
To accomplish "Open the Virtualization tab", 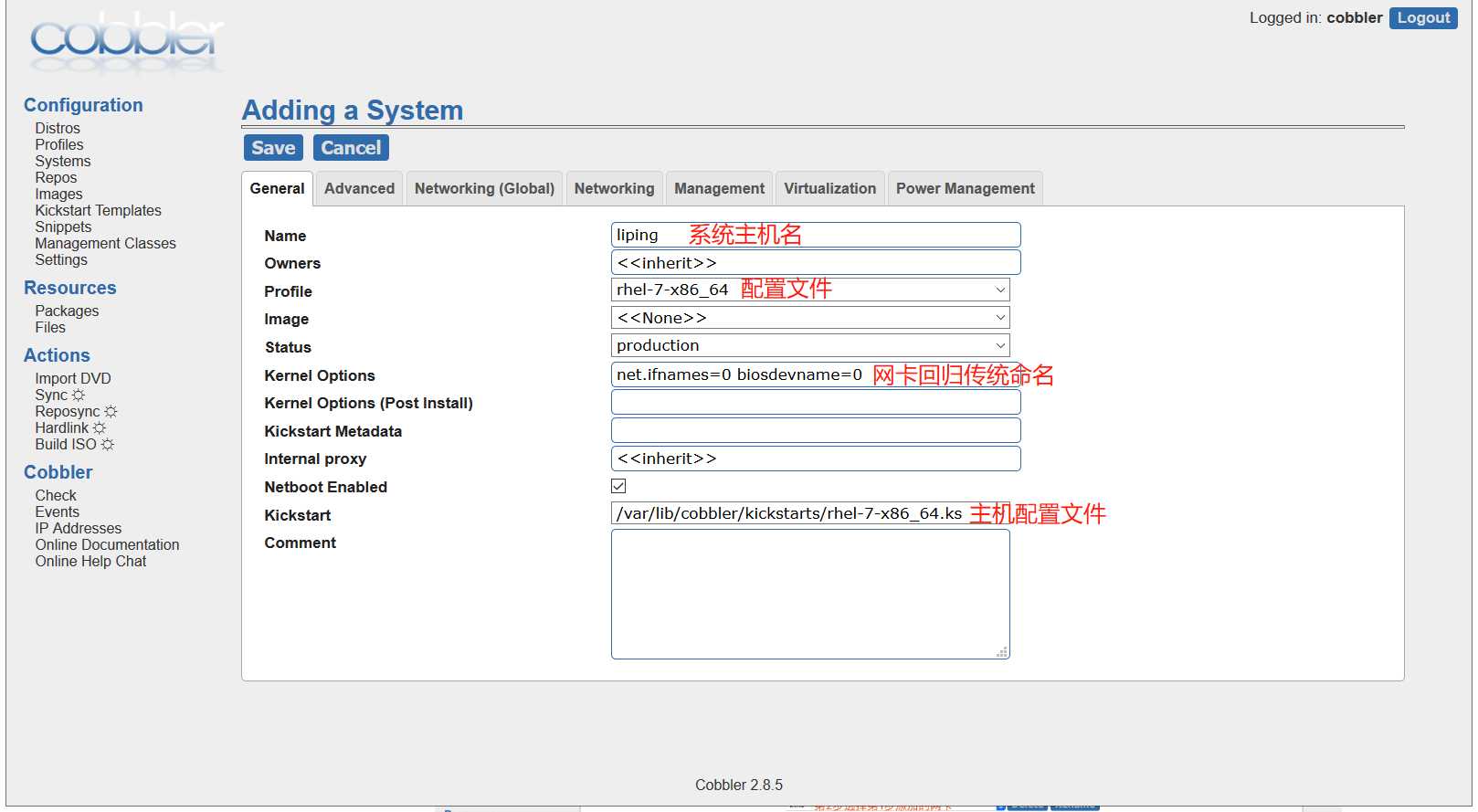I will pos(829,188).
